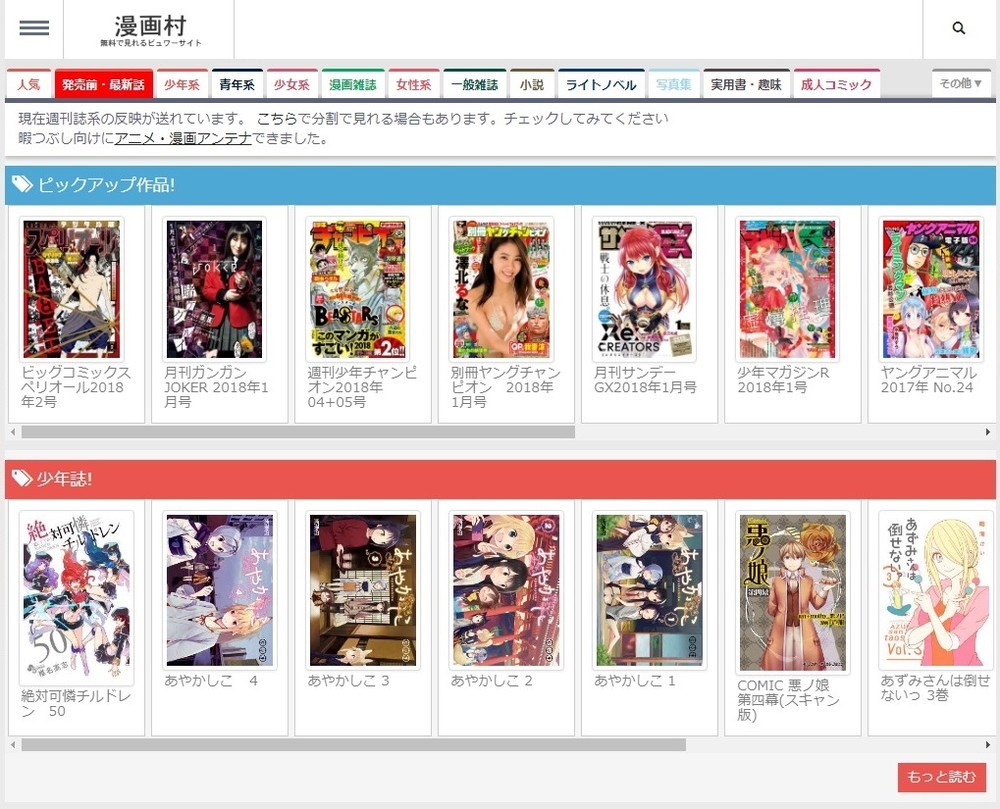The width and height of the screenshot is (1000, 809).
Task: Click the title text 月刊ガンガンJOKER 2018年1月号
Action: 216,387
